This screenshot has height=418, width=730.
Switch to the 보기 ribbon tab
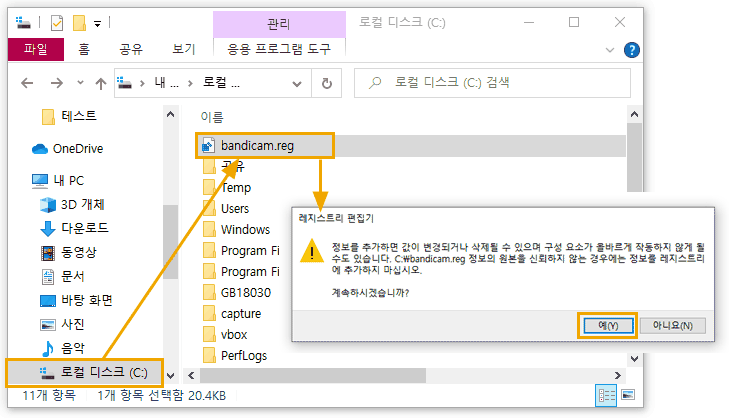[x=183, y=48]
